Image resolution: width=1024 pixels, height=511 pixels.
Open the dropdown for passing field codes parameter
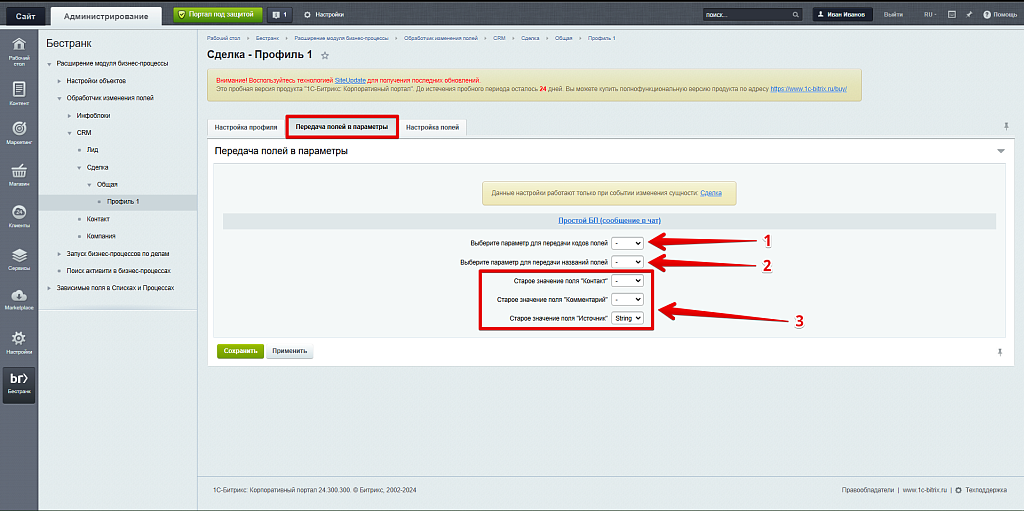(628, 243)
